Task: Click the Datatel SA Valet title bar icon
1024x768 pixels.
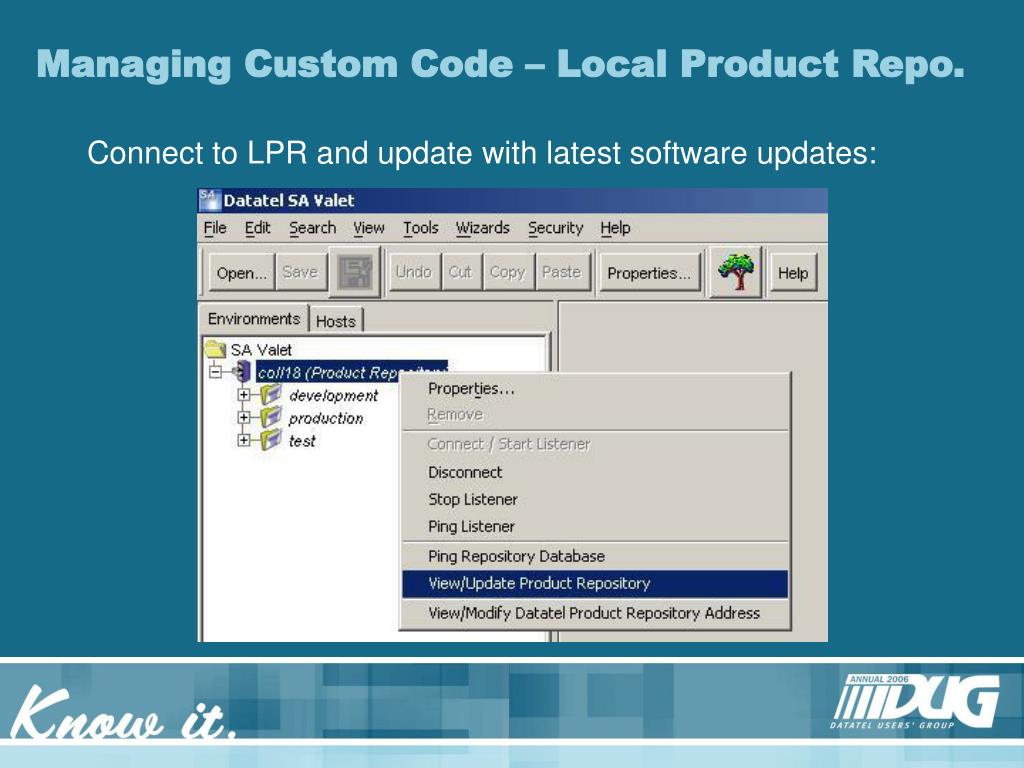Action: (x=210, y=200)
